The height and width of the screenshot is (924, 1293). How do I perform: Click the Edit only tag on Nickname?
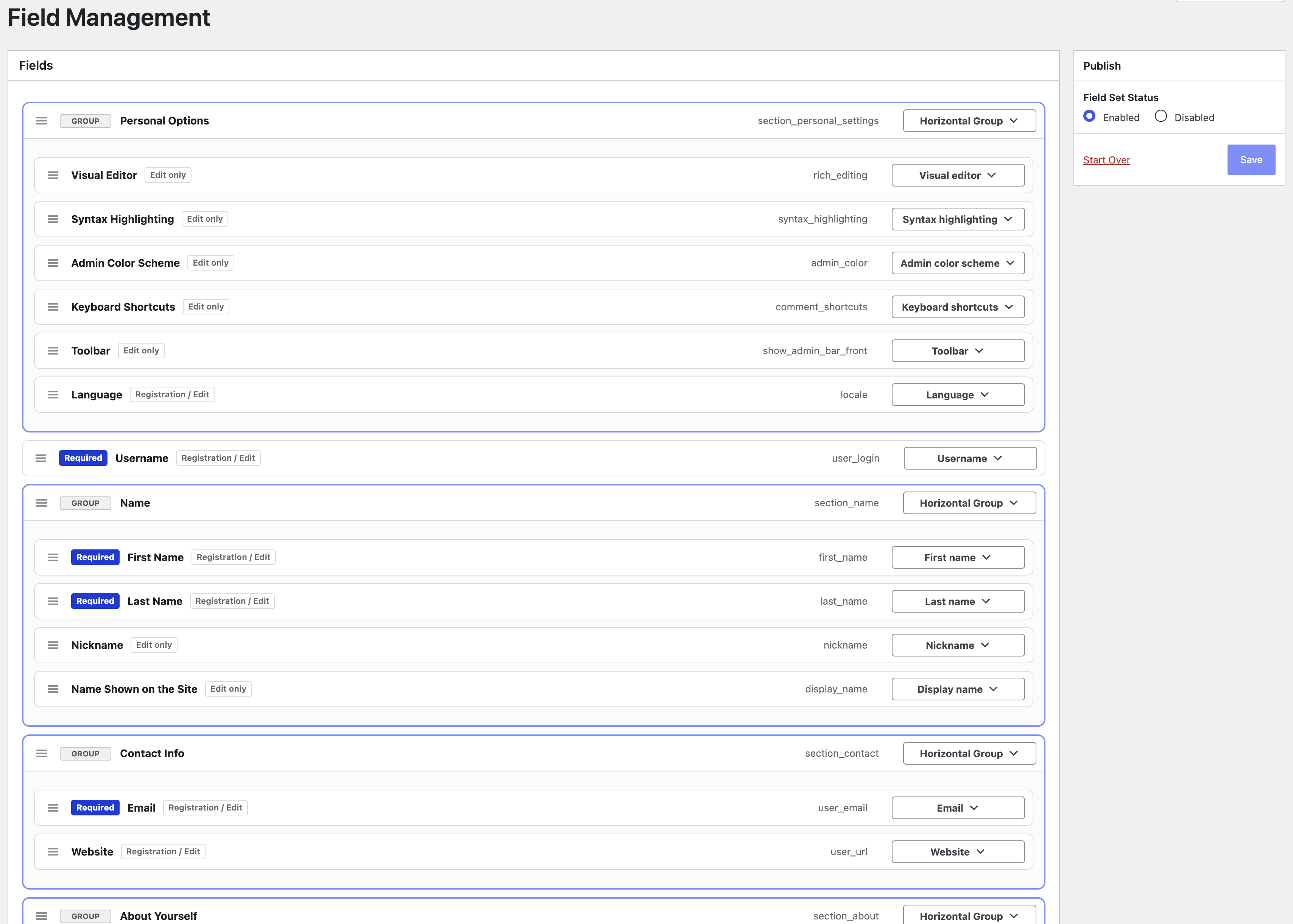pos(154,645)
